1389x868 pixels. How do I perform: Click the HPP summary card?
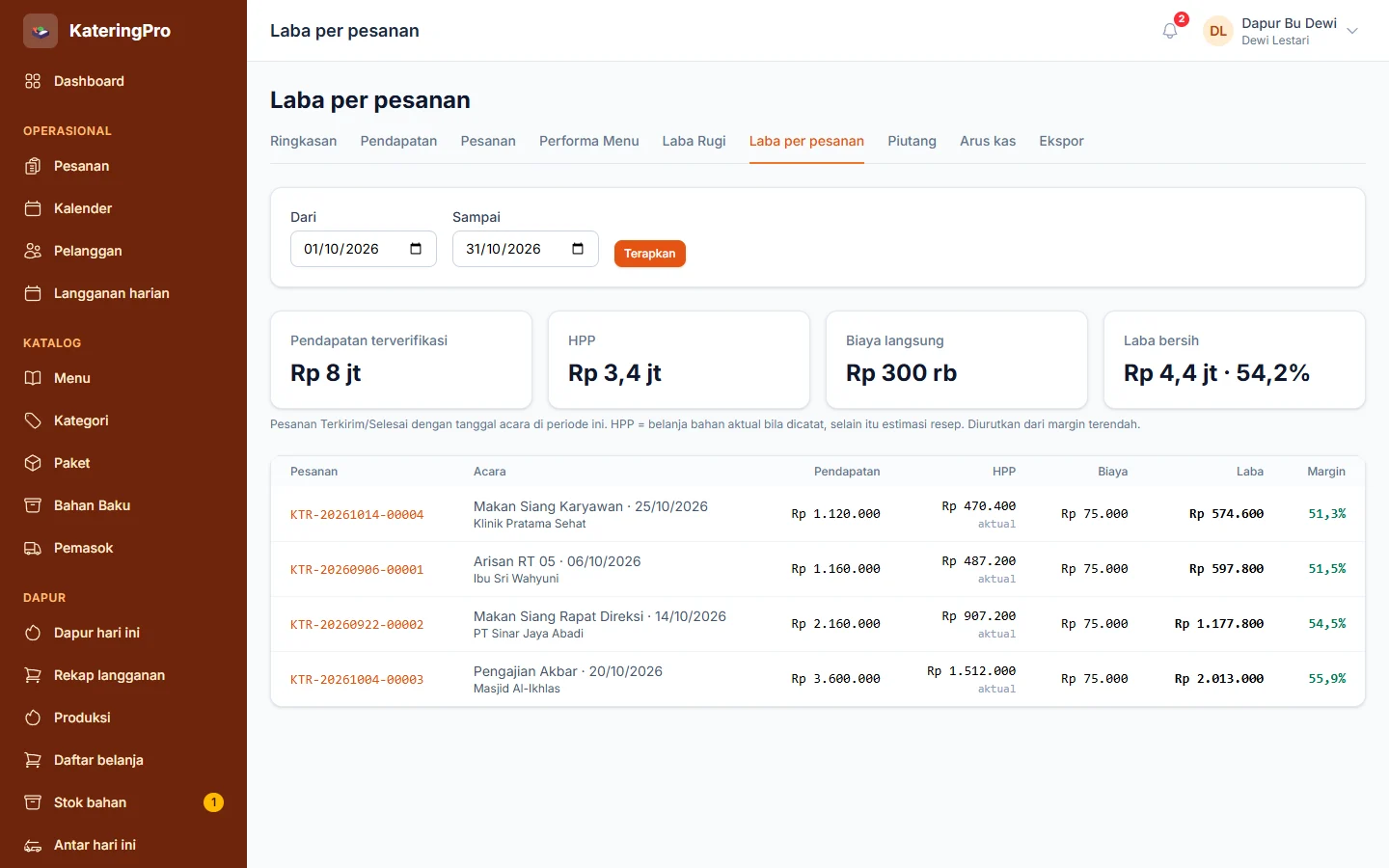pyautogui.click(x=679, y=360)
